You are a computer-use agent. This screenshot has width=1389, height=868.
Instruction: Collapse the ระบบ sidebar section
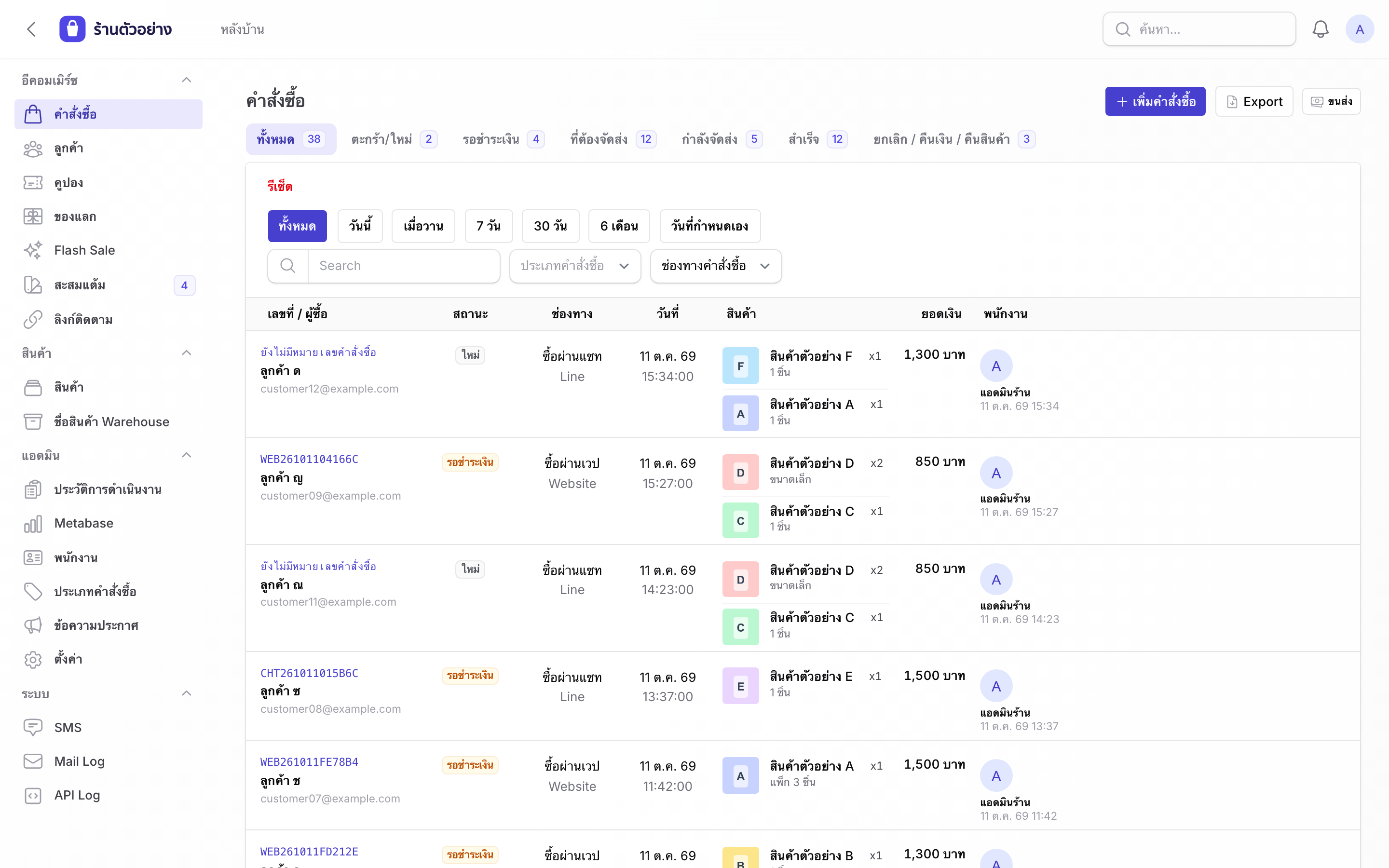coord(187,693)
